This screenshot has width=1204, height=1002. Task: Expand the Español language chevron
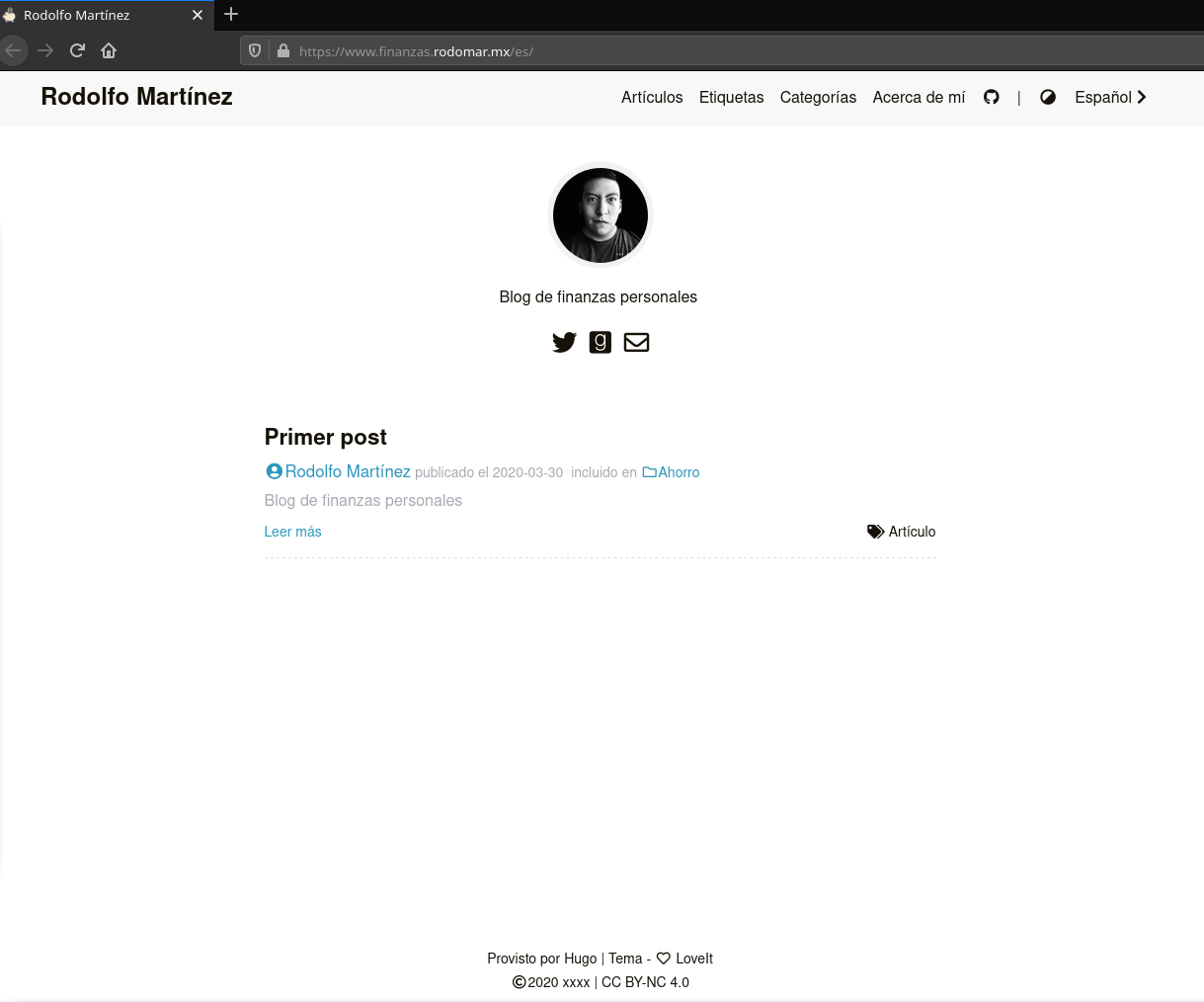click(1142, 97)
